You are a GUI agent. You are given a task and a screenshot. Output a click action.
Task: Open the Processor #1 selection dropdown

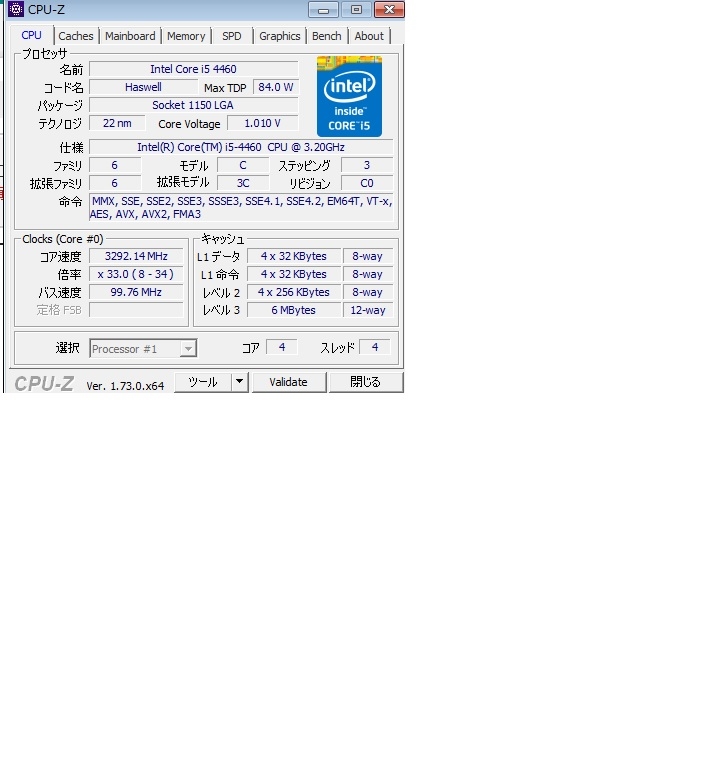coord(143,348)
